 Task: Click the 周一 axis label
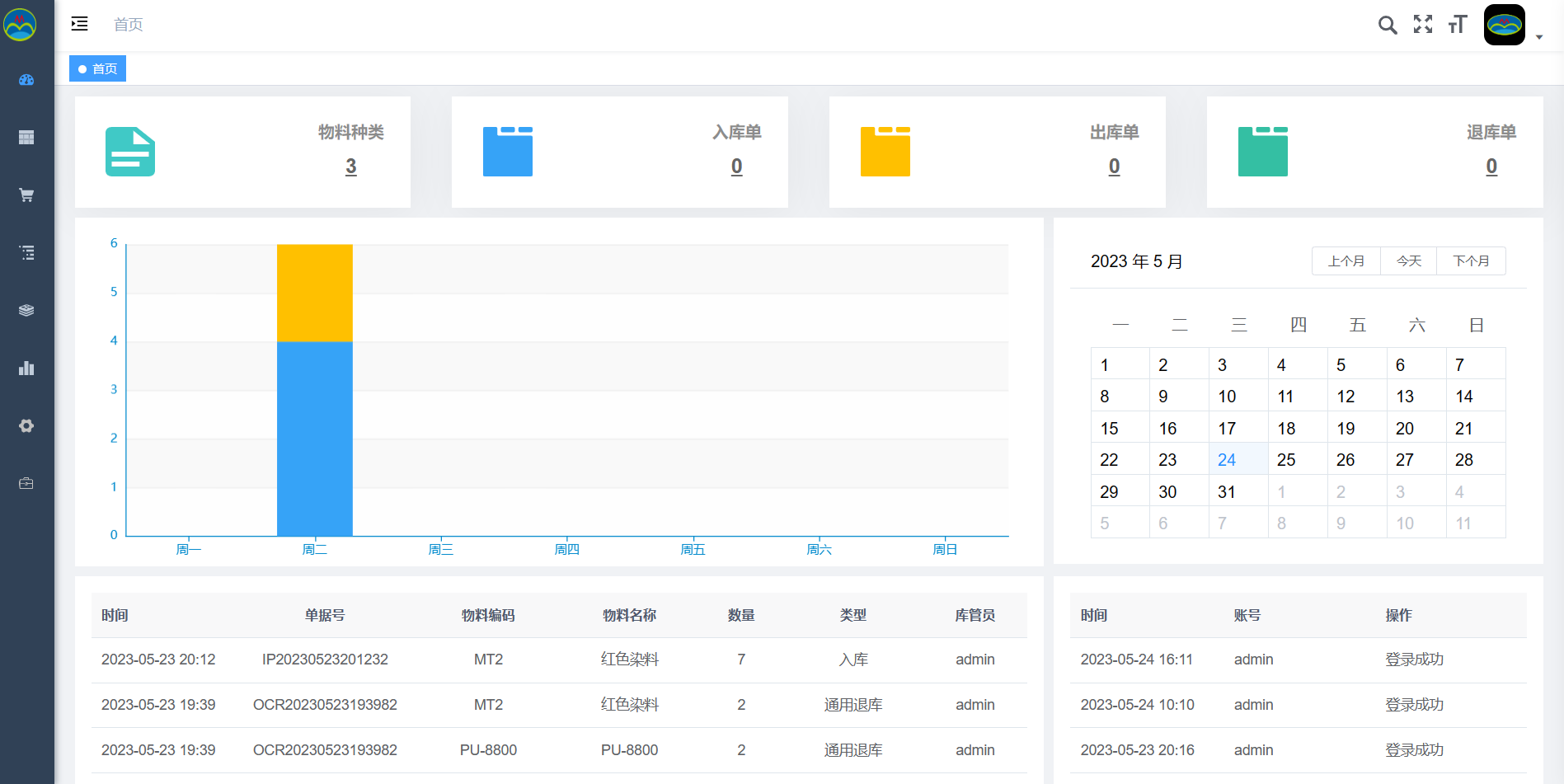click(x=189, y=550)
